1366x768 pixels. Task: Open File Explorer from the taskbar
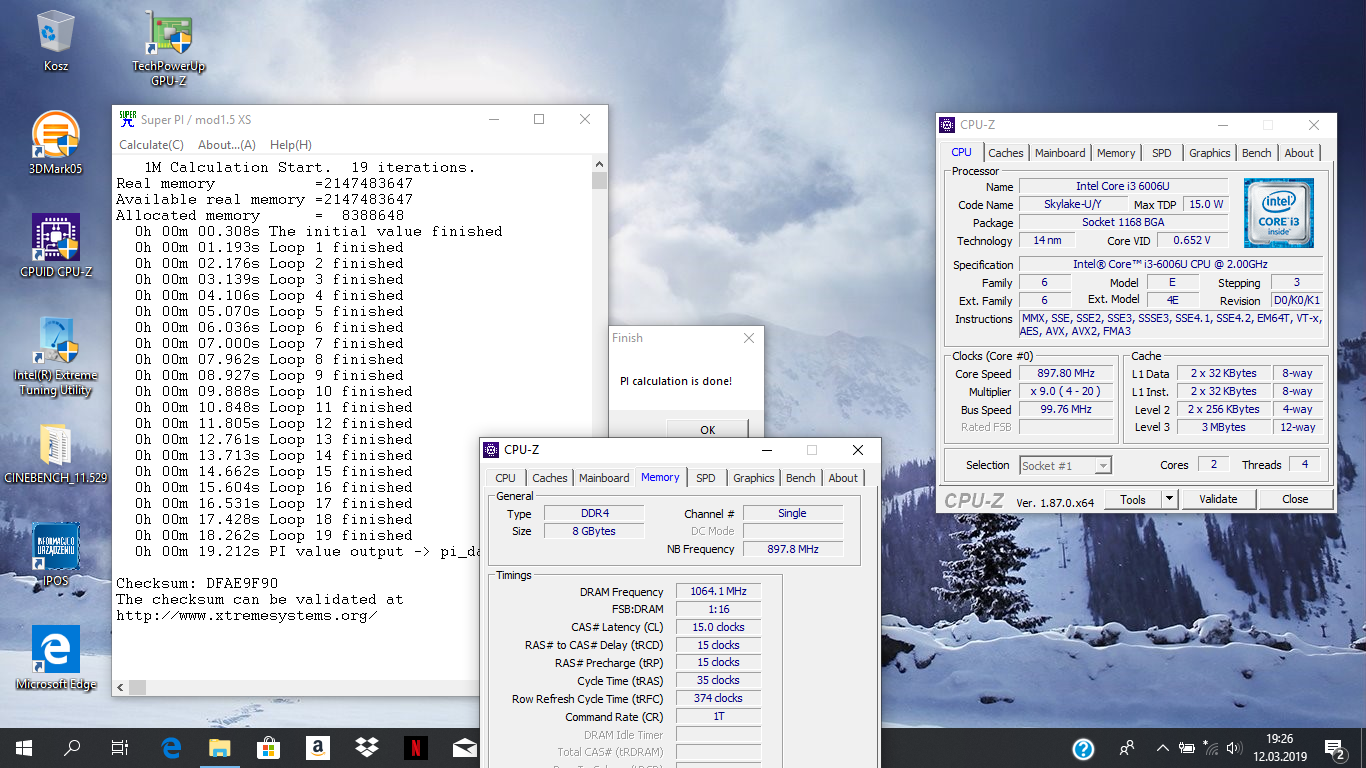[x=219, y=747]
